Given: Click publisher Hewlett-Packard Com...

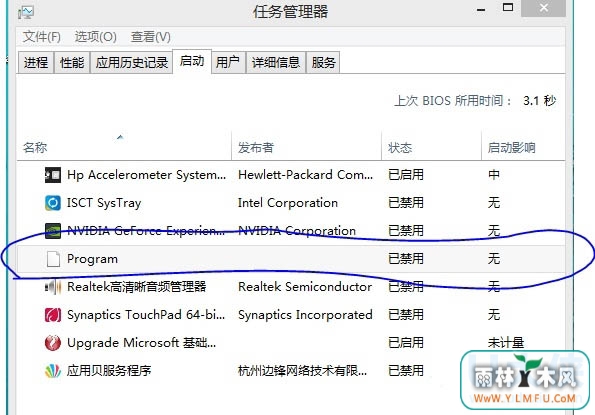Looking at the screenshot, I should click(305, 175).
